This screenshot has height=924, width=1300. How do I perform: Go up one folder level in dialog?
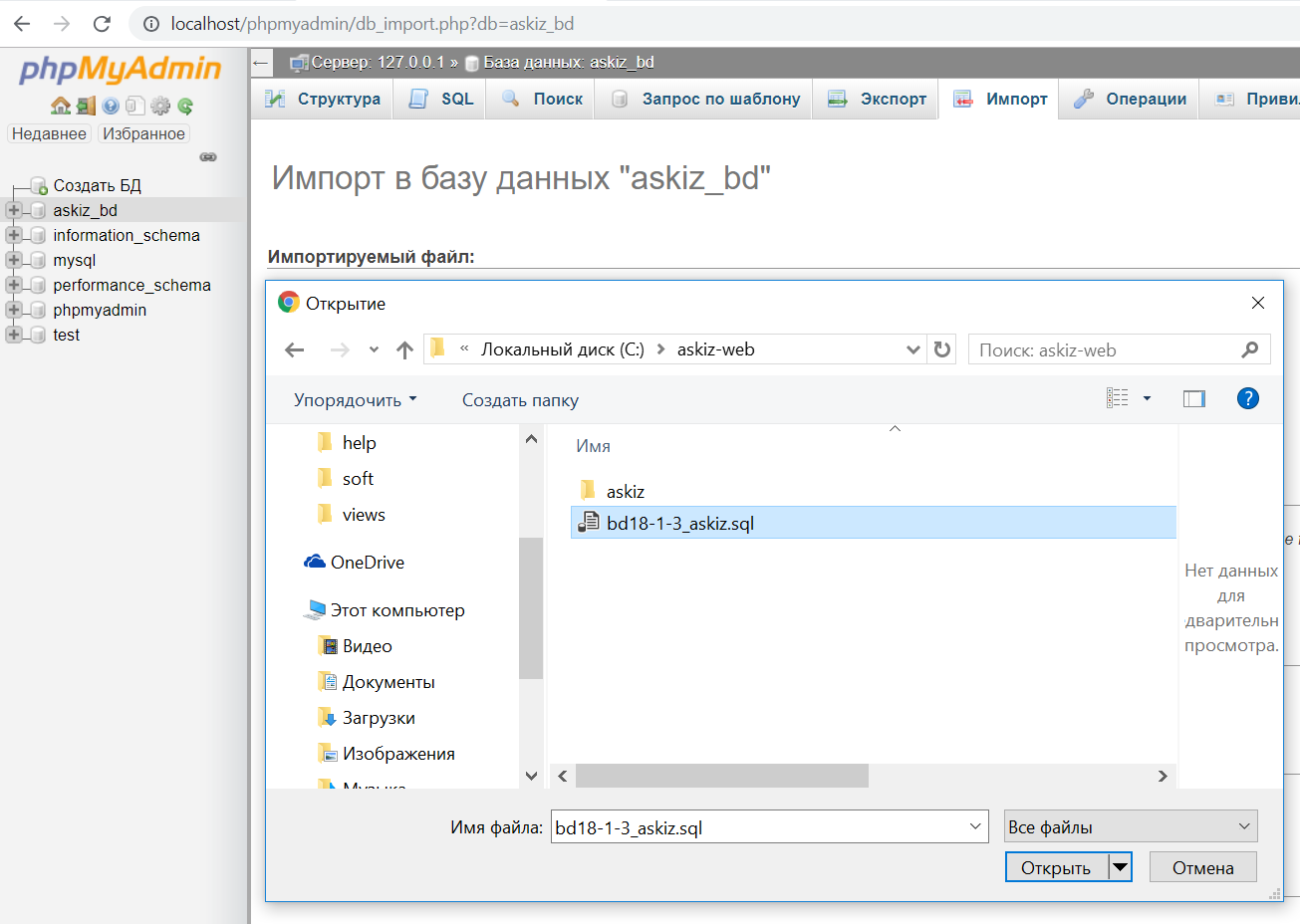[404, 349]
